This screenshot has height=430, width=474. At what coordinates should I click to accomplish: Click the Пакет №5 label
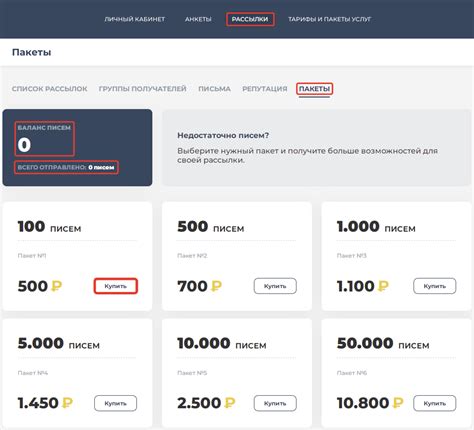[x=192, y=373]
